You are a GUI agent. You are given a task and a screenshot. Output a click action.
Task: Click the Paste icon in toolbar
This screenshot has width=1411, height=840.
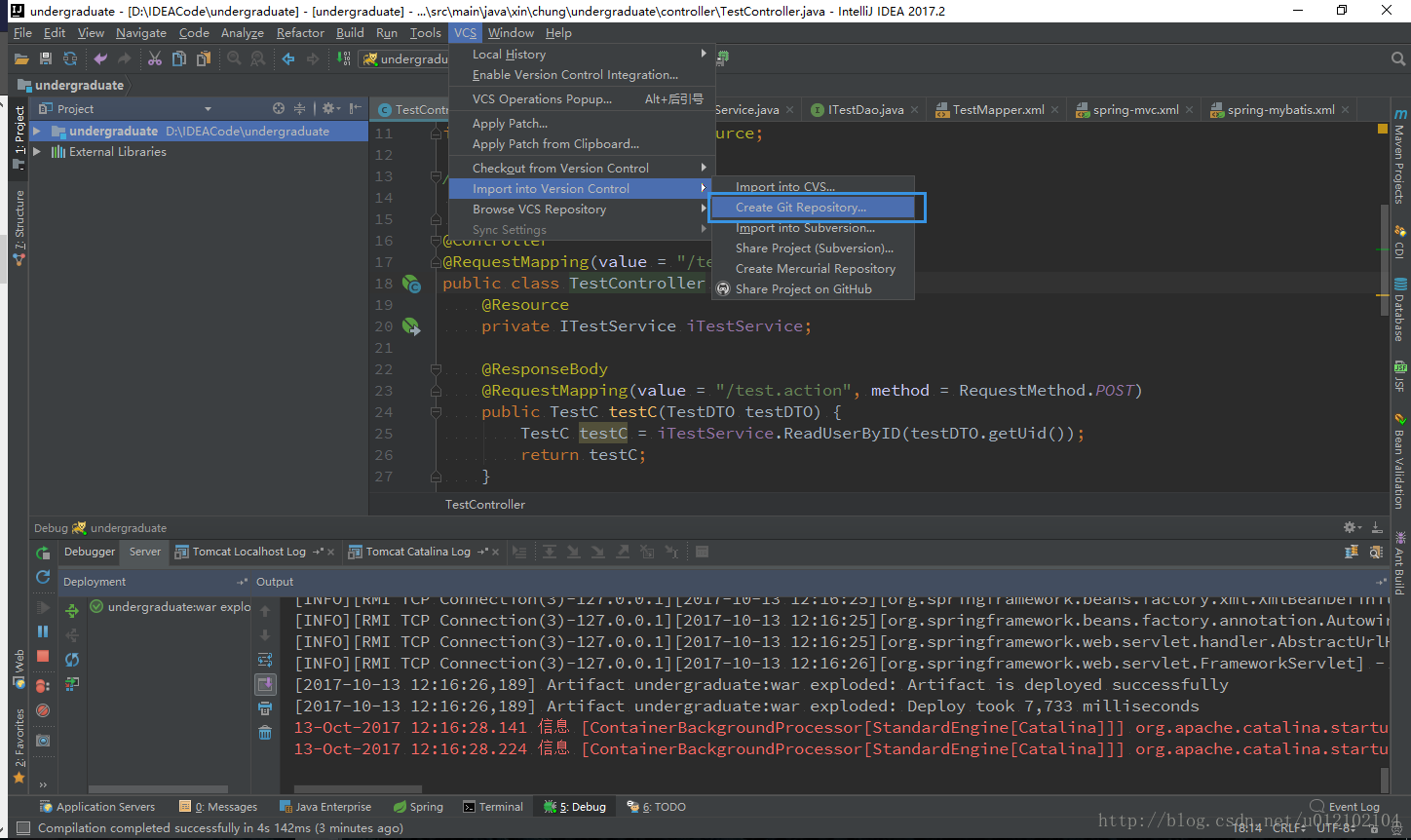pos(204,59)
